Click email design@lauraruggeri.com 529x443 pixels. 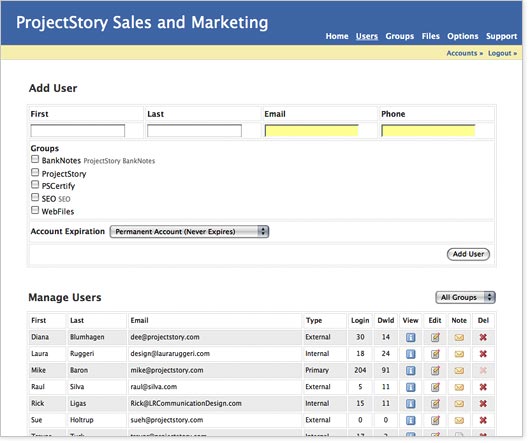pyautogui.click(x=170, y=354)
